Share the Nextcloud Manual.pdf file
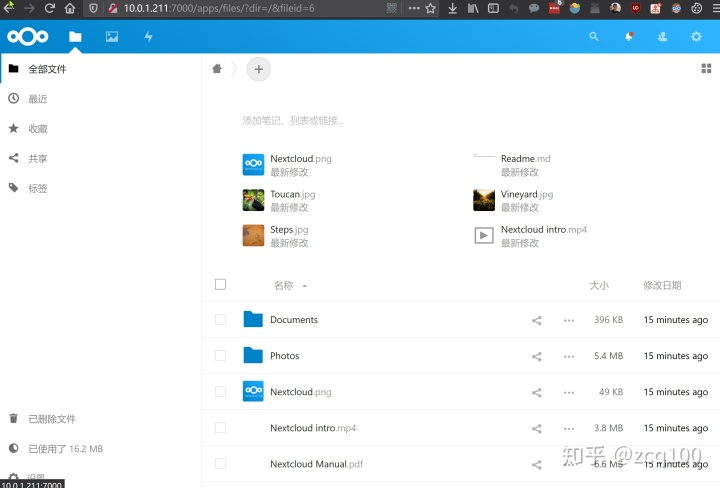Screen dimensions: 720x488 click(x=536, y=465)
